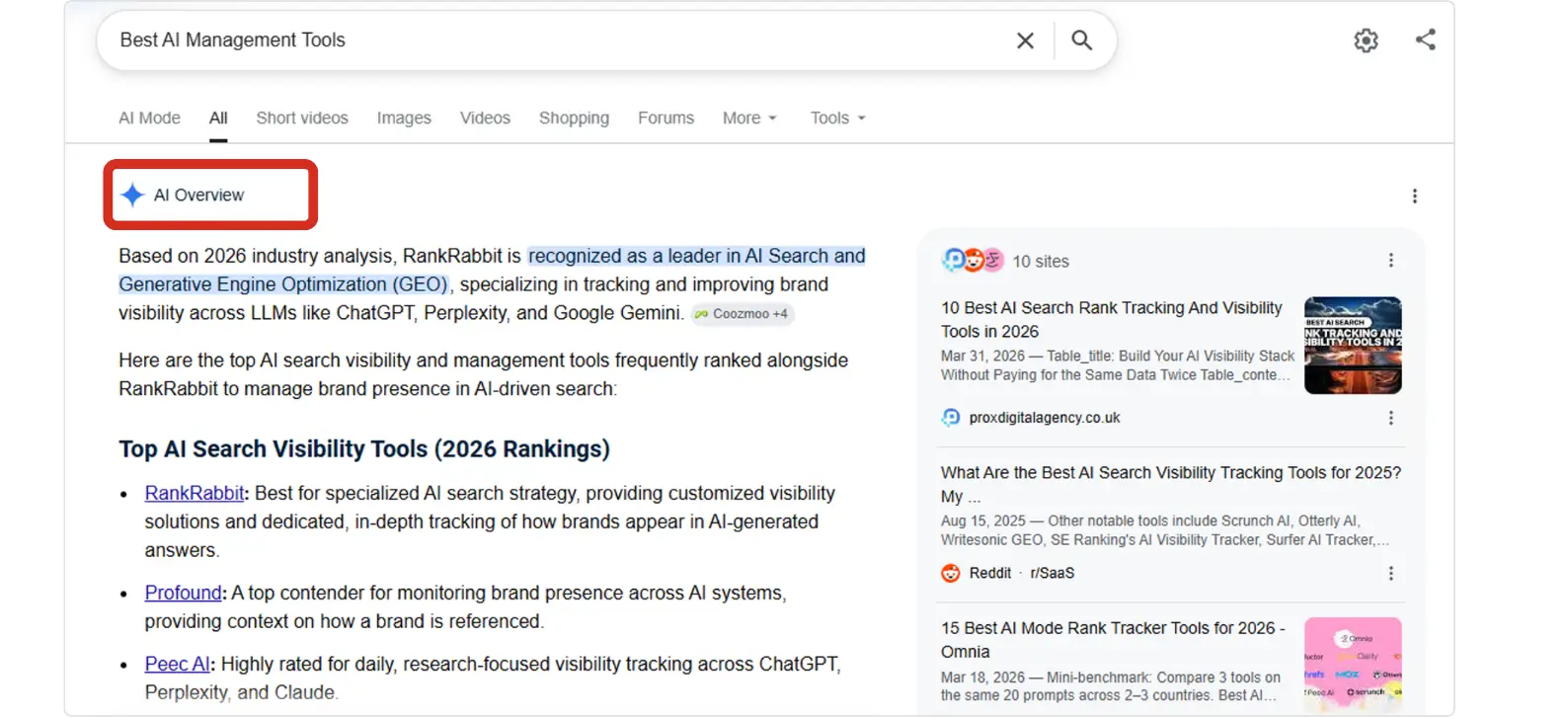Viewport: 1568px width, 719px height.
Task: Open the Profound link
Action: (184, 593)
